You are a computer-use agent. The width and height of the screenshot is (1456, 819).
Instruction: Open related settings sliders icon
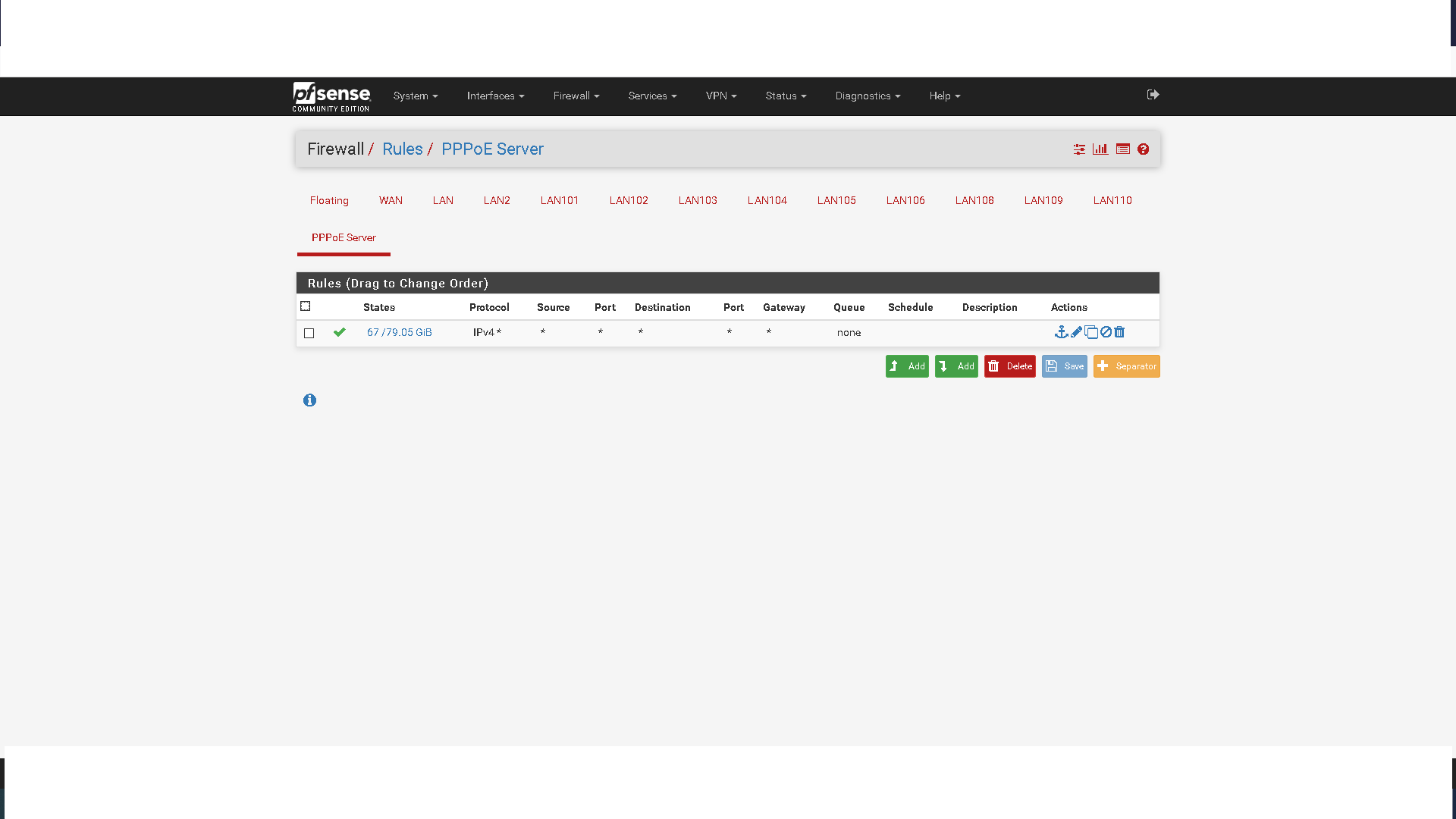1079,149
